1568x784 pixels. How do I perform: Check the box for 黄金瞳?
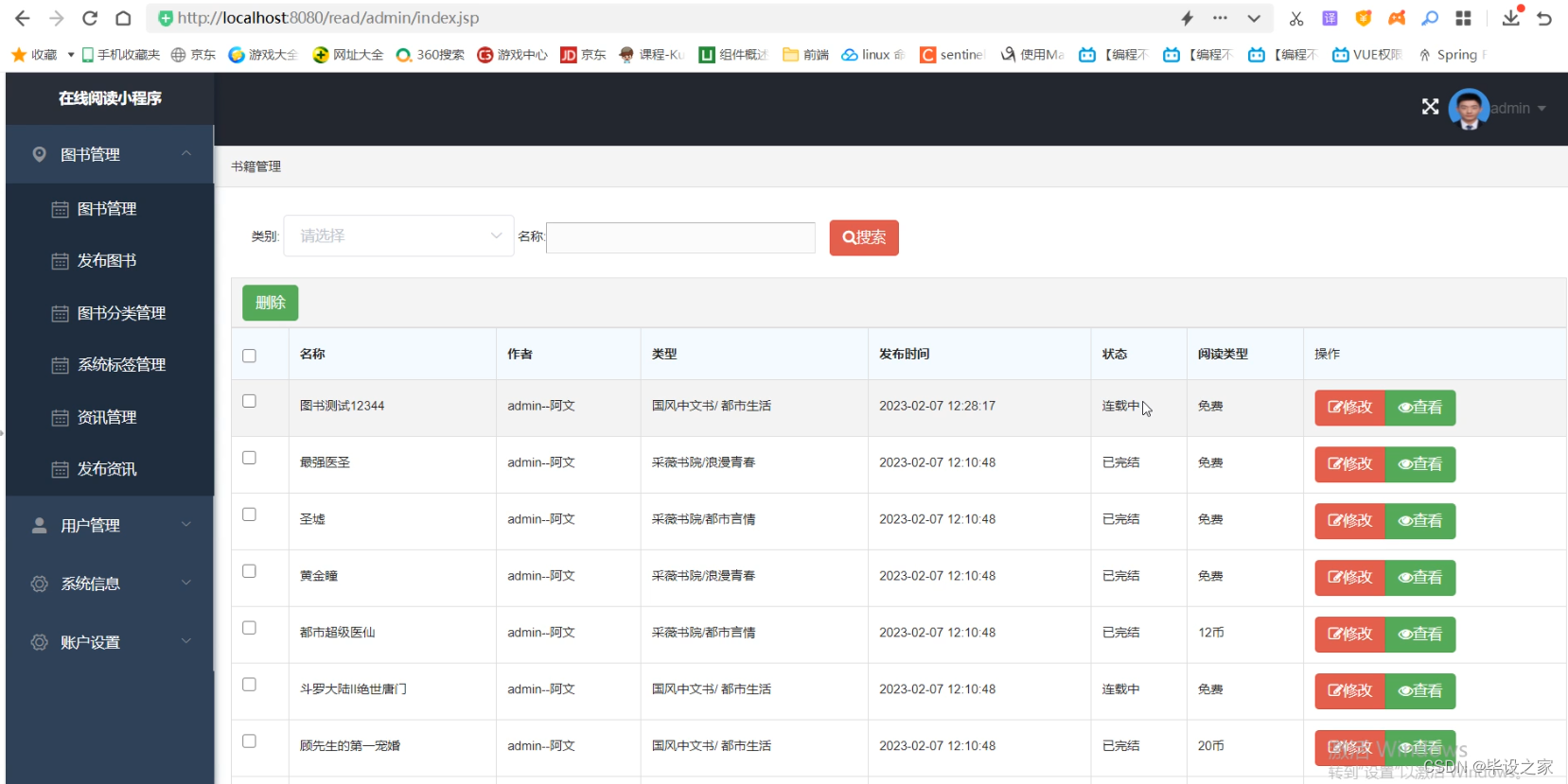pos(249,571)
